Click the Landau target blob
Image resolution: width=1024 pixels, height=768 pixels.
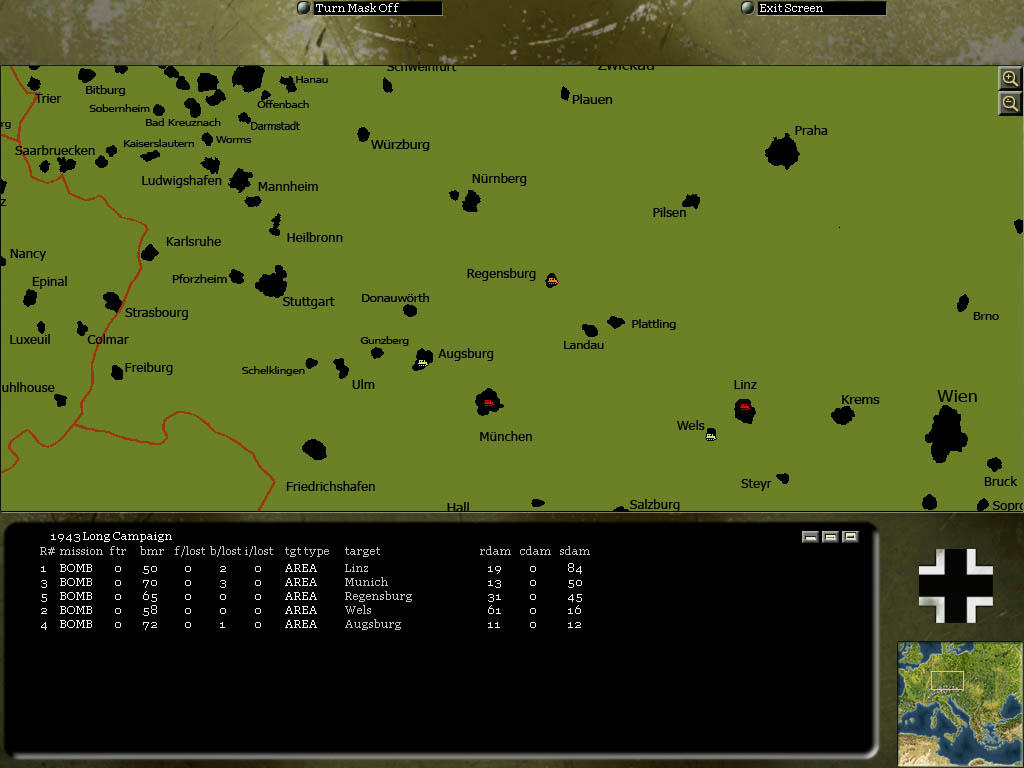[590, 330]
